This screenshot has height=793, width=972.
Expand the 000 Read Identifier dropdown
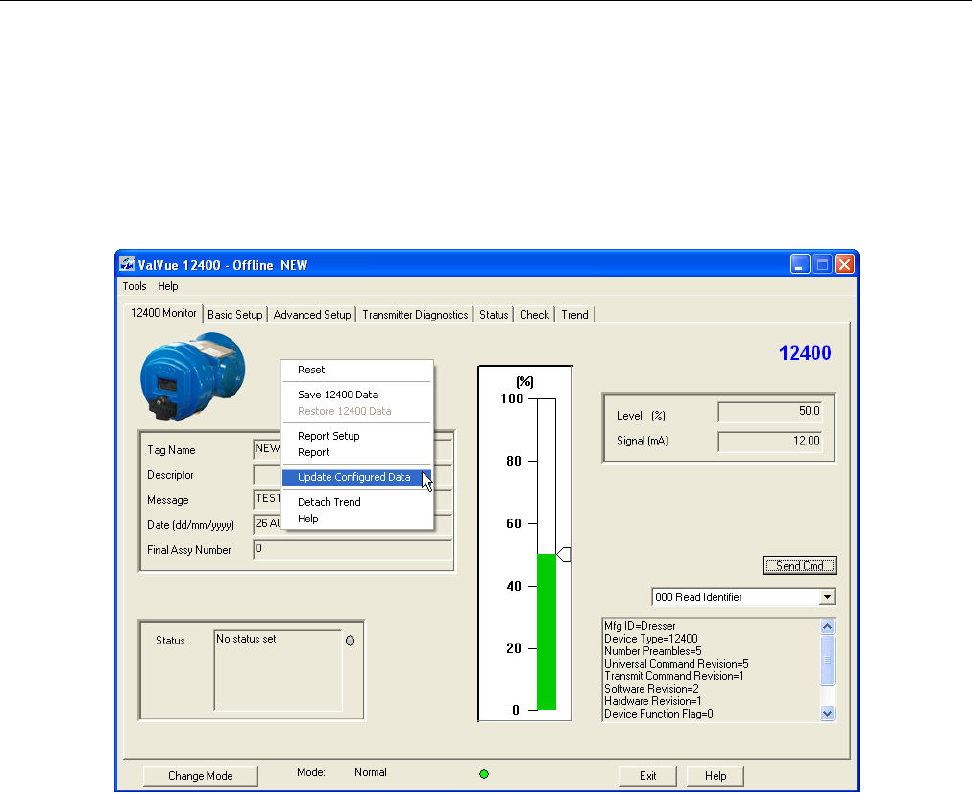coord(828,597)
